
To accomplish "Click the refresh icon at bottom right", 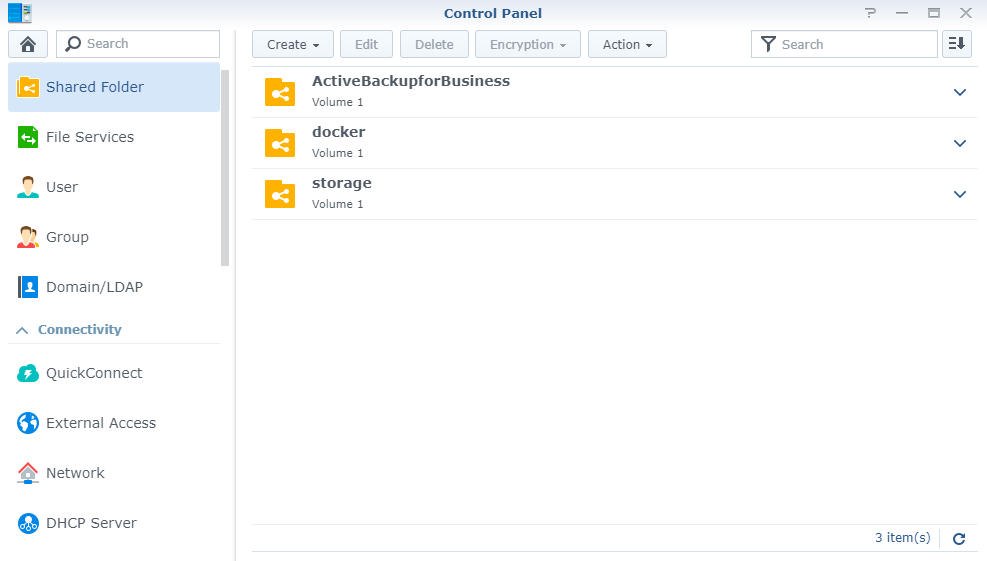I will coord(959,538).
